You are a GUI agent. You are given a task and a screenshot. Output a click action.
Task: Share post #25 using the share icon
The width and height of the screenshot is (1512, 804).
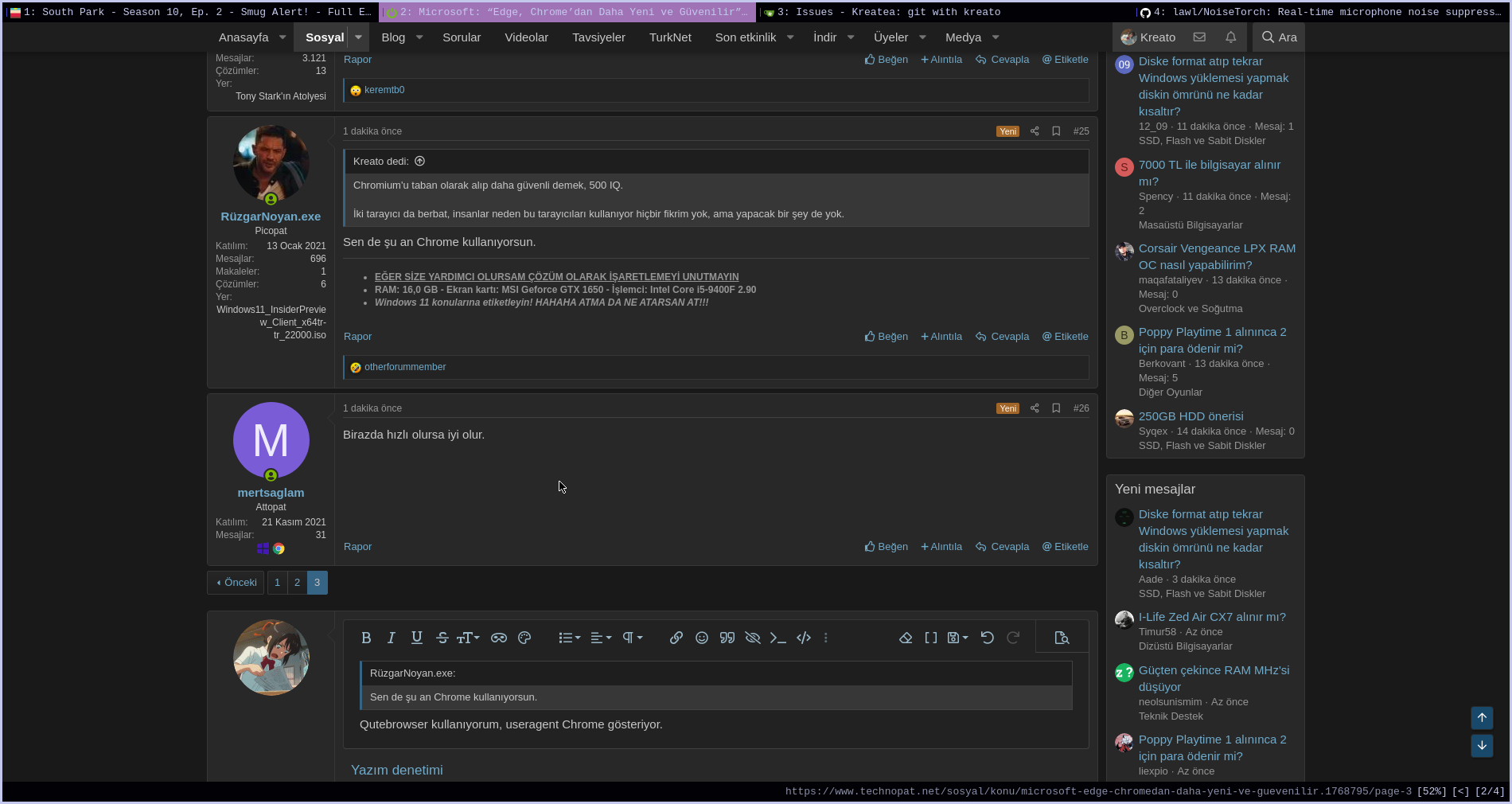pyautogui.click(x=1035, y=131)
